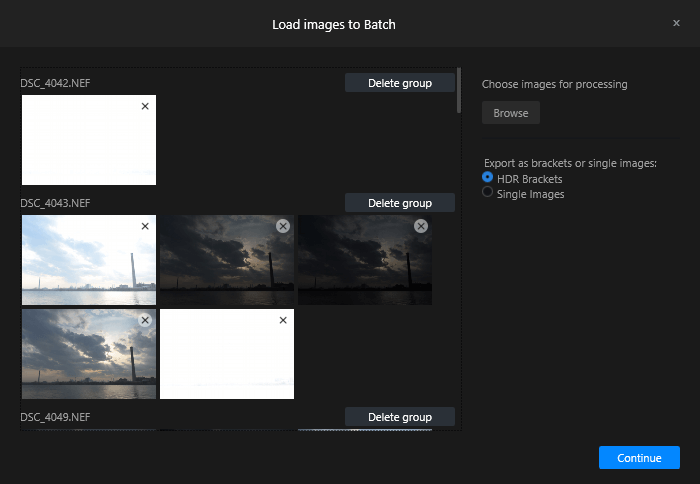The image size is (700, 484).
Task: Remove the white image in DSC_4043 second row
Action: (x=283, y=320)
